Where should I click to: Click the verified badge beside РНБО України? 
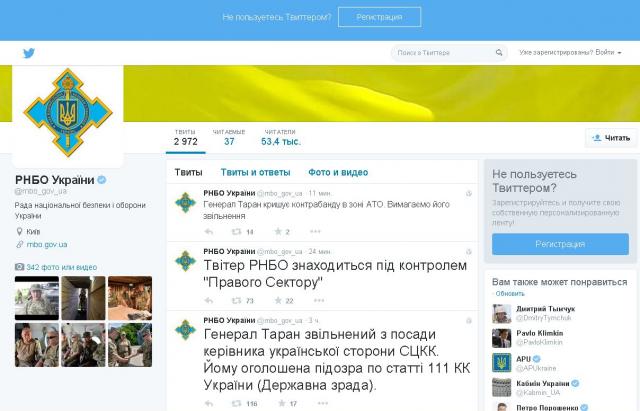(101, 179)
